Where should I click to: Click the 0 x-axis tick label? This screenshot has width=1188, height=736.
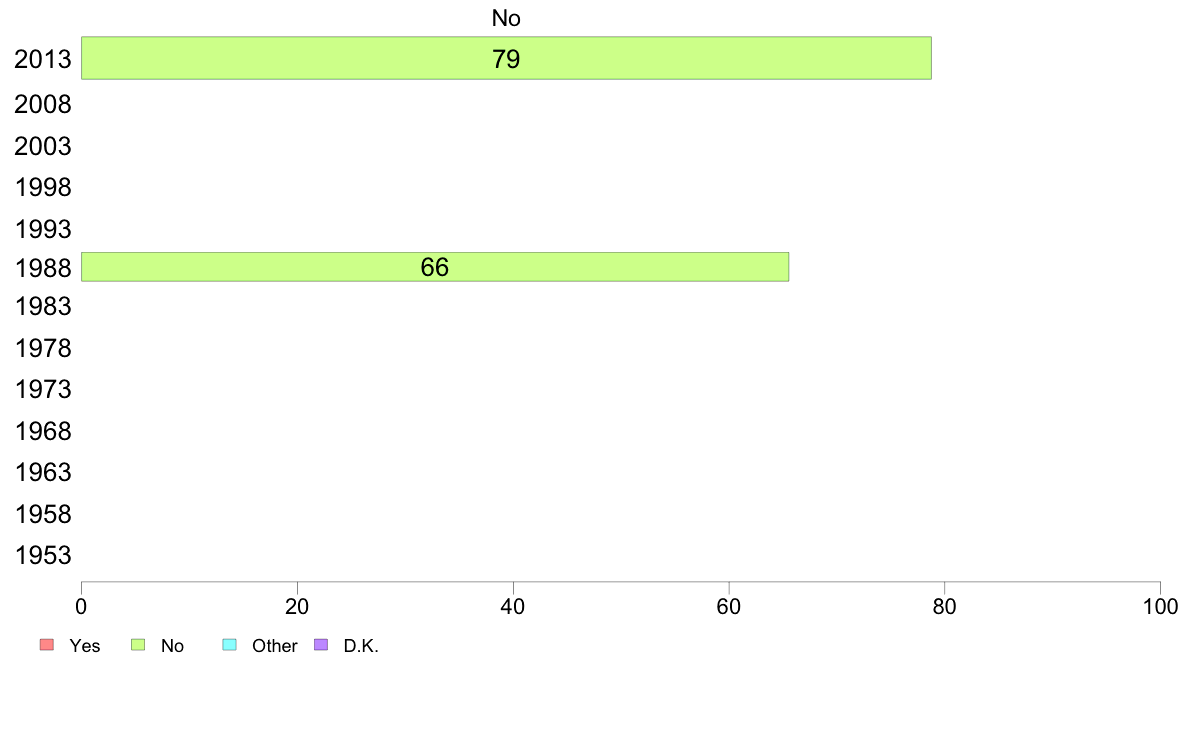point(81,606)
